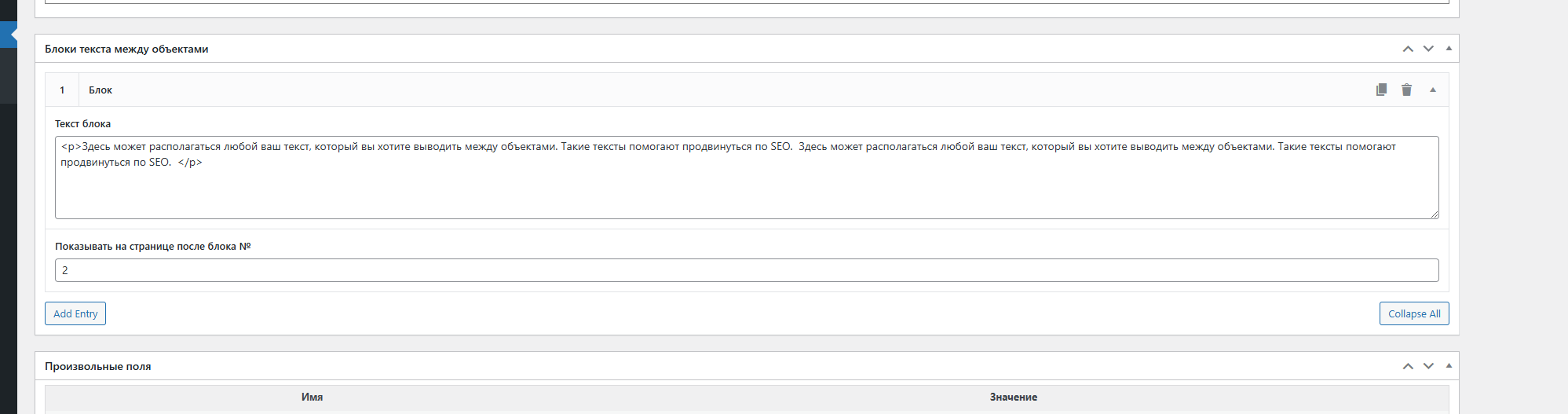
Task: Move 'Произвольные поля' panel up
Action: coord(1408,366)
